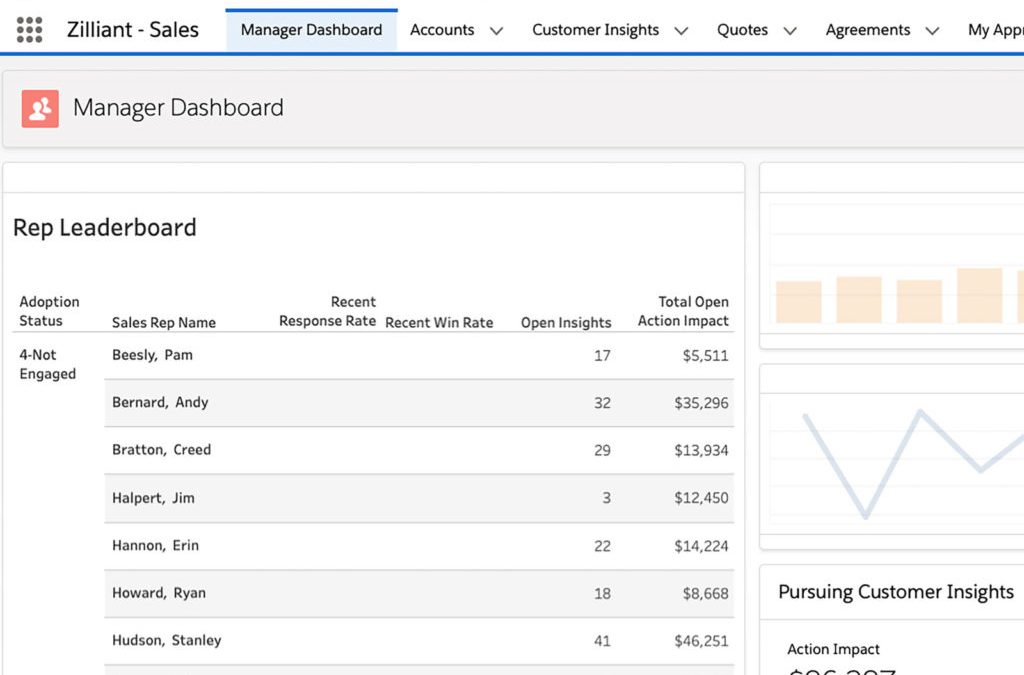Select sales rep Howard, Ryan

pyautogui.click(x=159, y=593)
